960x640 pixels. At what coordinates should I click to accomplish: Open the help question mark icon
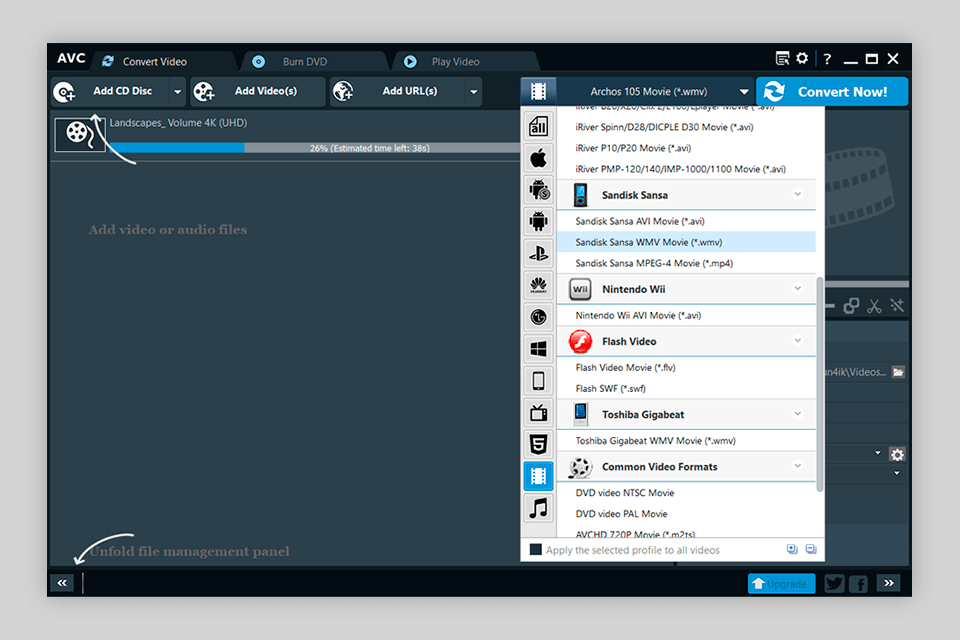click(x=827, y=59)
